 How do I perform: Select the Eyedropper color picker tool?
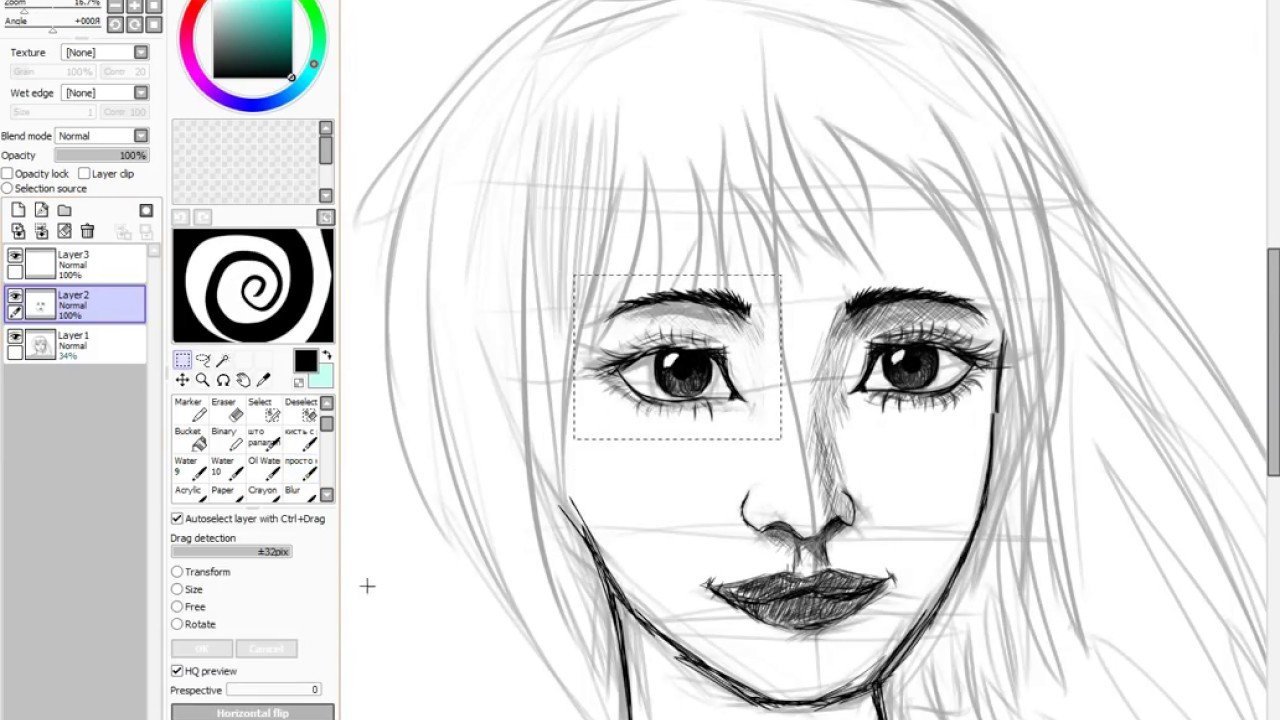pos(264,380)
